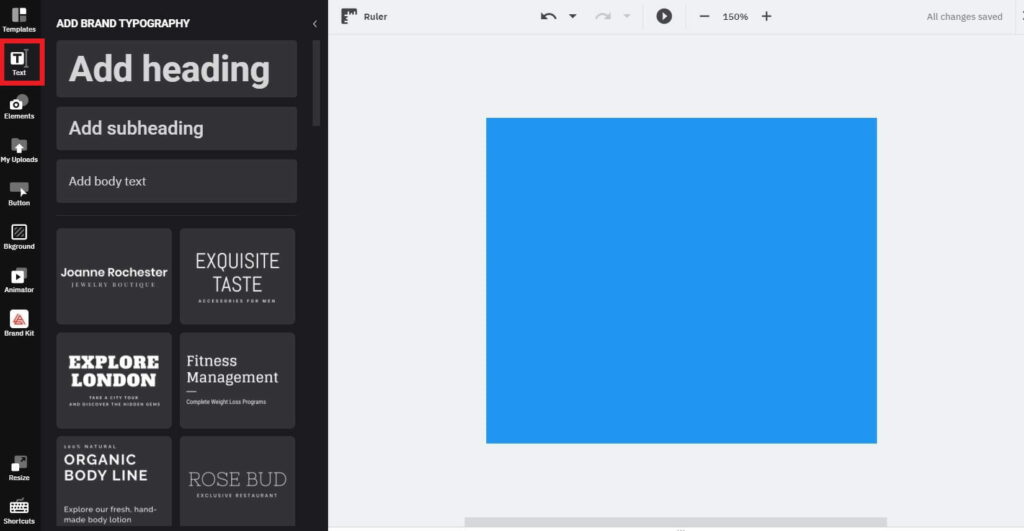Click the Resize icon in sidebar

coord(19,467)
